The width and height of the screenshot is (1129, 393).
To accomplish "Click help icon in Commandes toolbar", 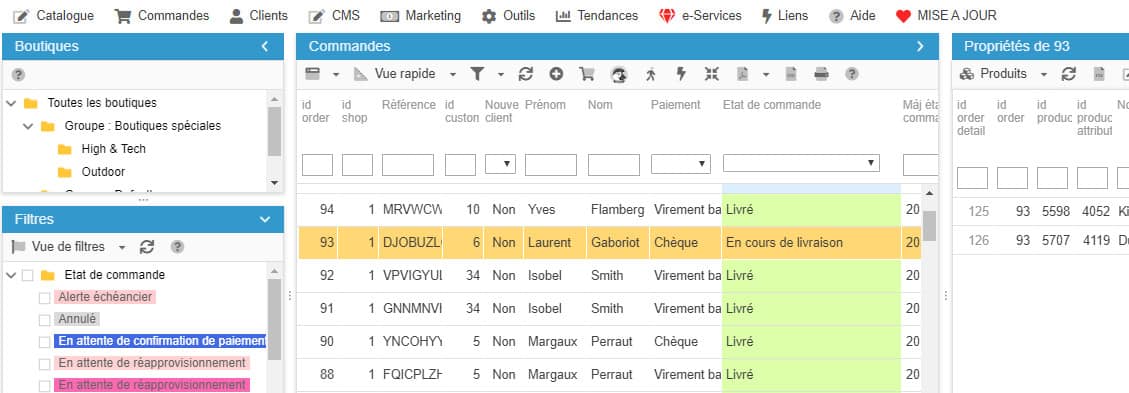I will tap(852, 74).
